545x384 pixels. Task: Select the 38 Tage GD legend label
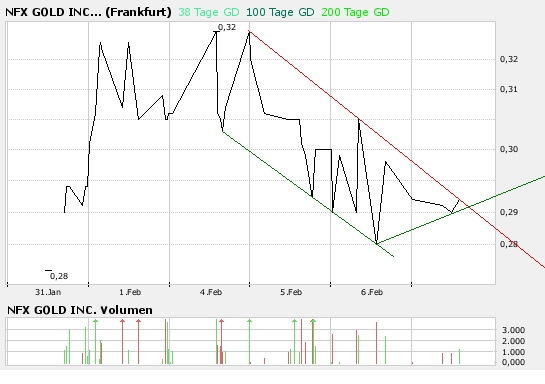pos(209,12)
